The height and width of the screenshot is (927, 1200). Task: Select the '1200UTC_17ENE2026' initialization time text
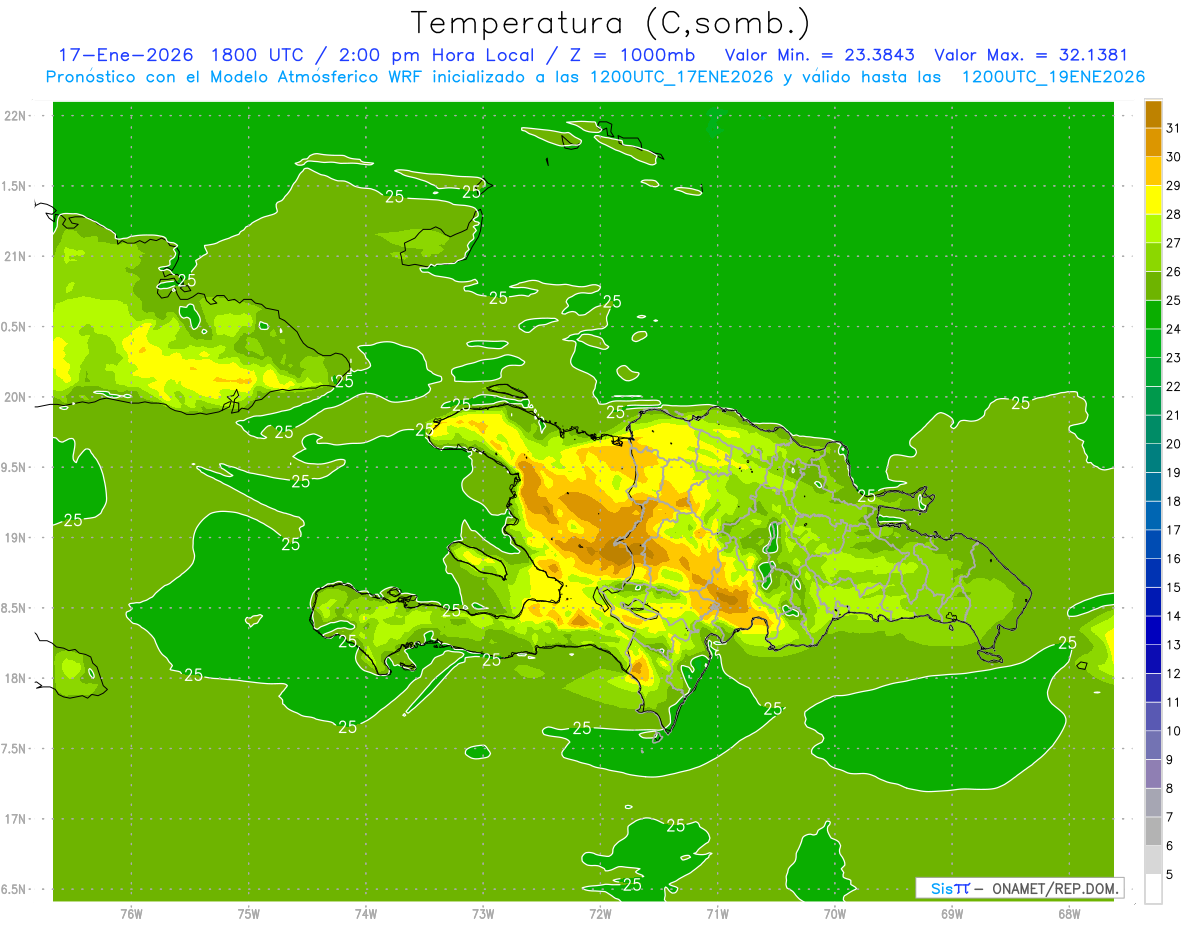(682, 77)
